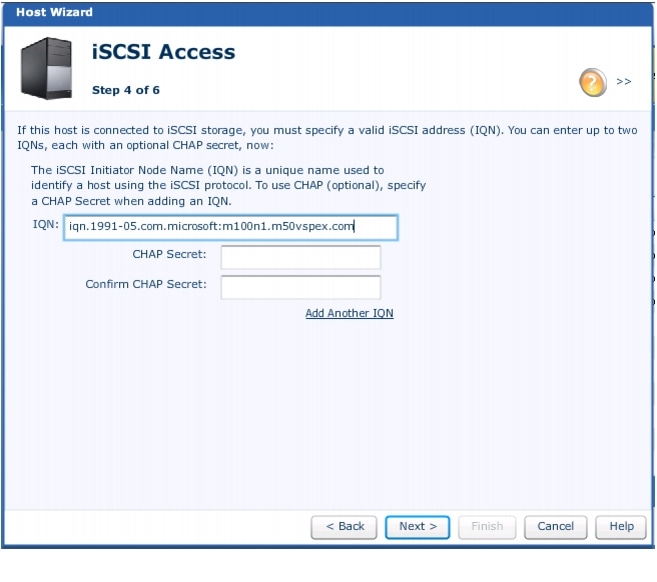This screenshot has width=657, height=582.
Task: Open Help from the bottom button bar
Action: [621, 527]
